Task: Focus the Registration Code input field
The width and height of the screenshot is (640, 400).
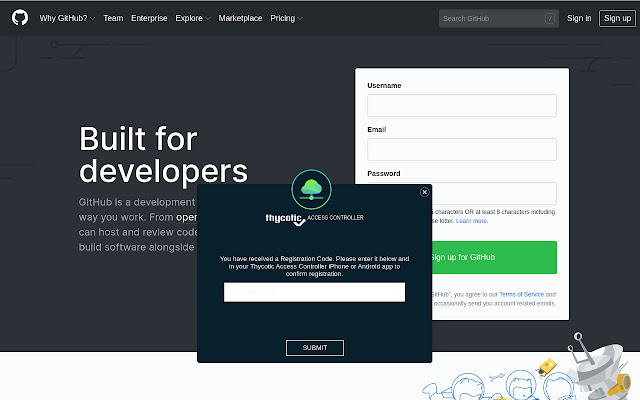Action: (x=314, y=292)
